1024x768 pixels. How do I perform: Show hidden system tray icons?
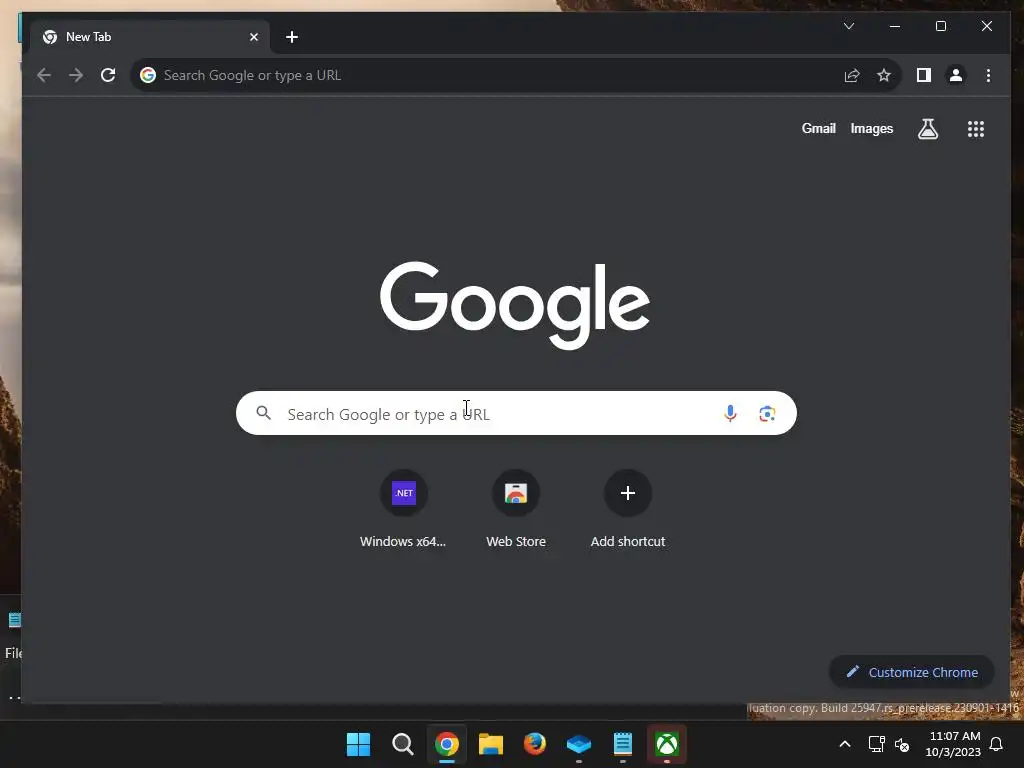pos(844,744)
